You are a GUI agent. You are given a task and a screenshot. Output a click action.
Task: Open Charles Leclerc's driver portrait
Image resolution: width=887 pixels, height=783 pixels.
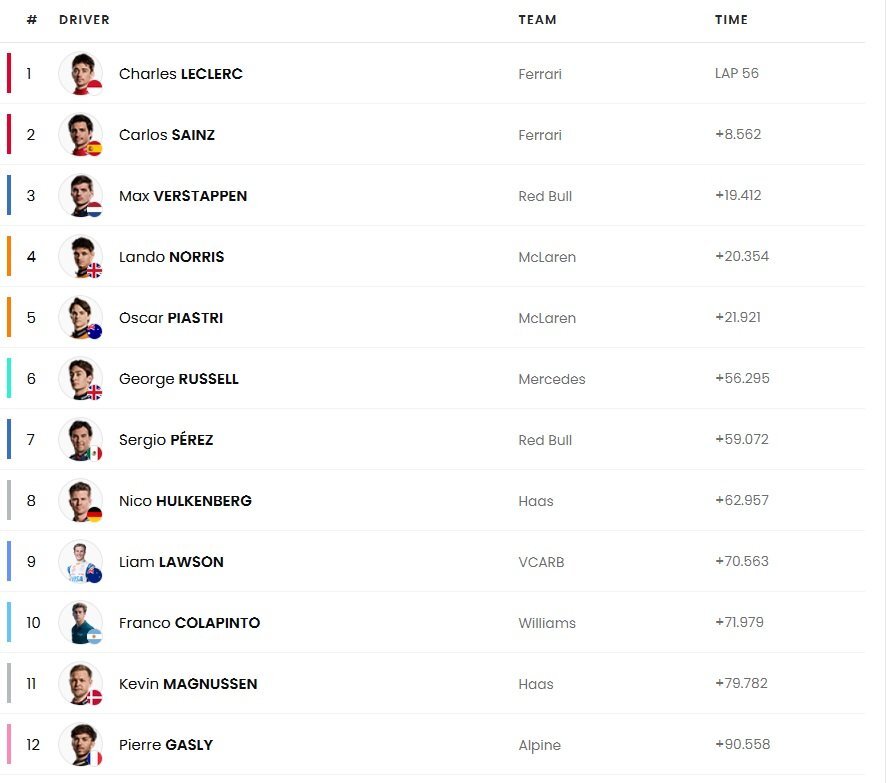(x=81, y=74)
